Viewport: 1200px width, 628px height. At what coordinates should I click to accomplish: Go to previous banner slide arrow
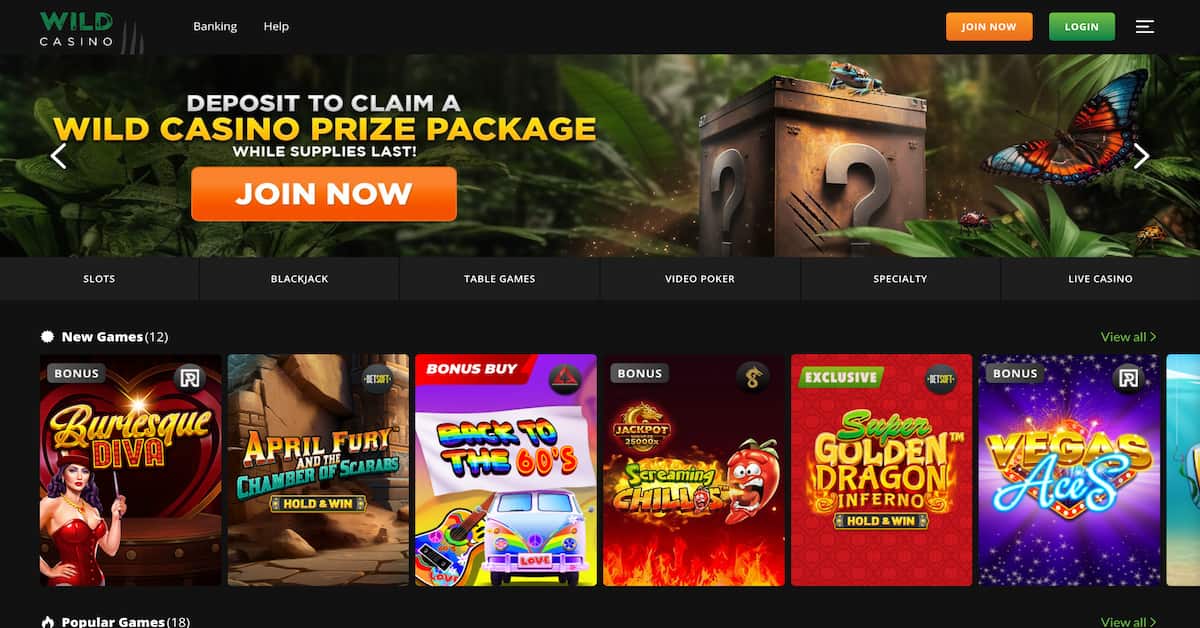click(58, 156)
